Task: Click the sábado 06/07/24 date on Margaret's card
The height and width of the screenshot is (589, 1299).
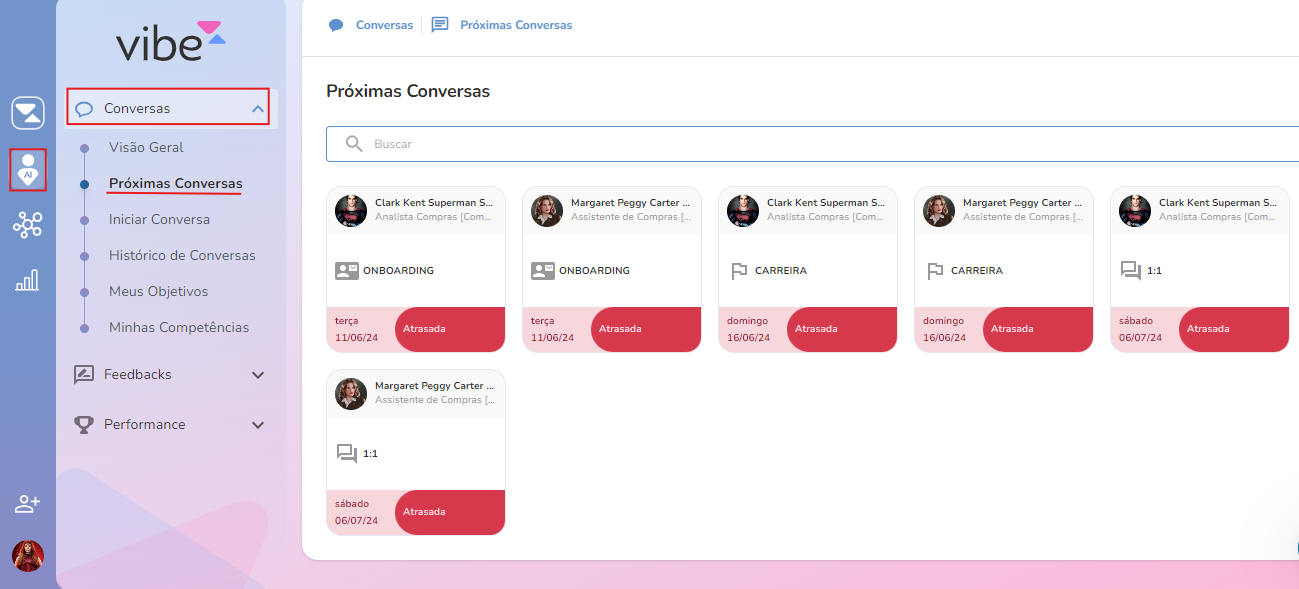Action: click(355, 512)
